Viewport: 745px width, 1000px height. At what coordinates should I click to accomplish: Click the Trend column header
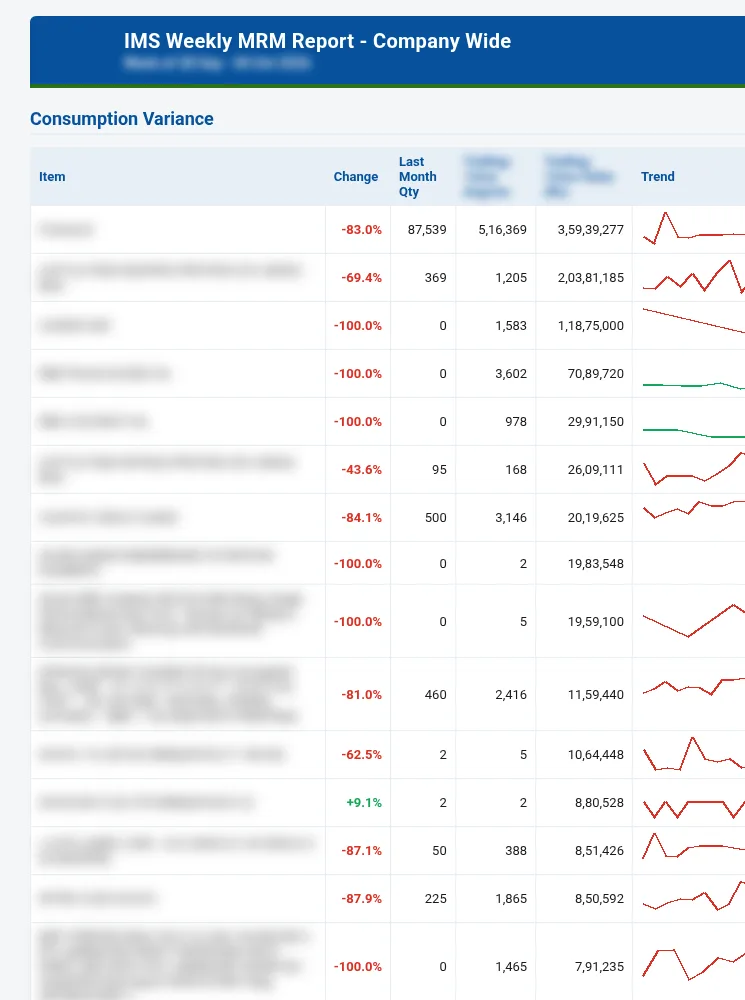pyautogui.click(x=658, y=177)
